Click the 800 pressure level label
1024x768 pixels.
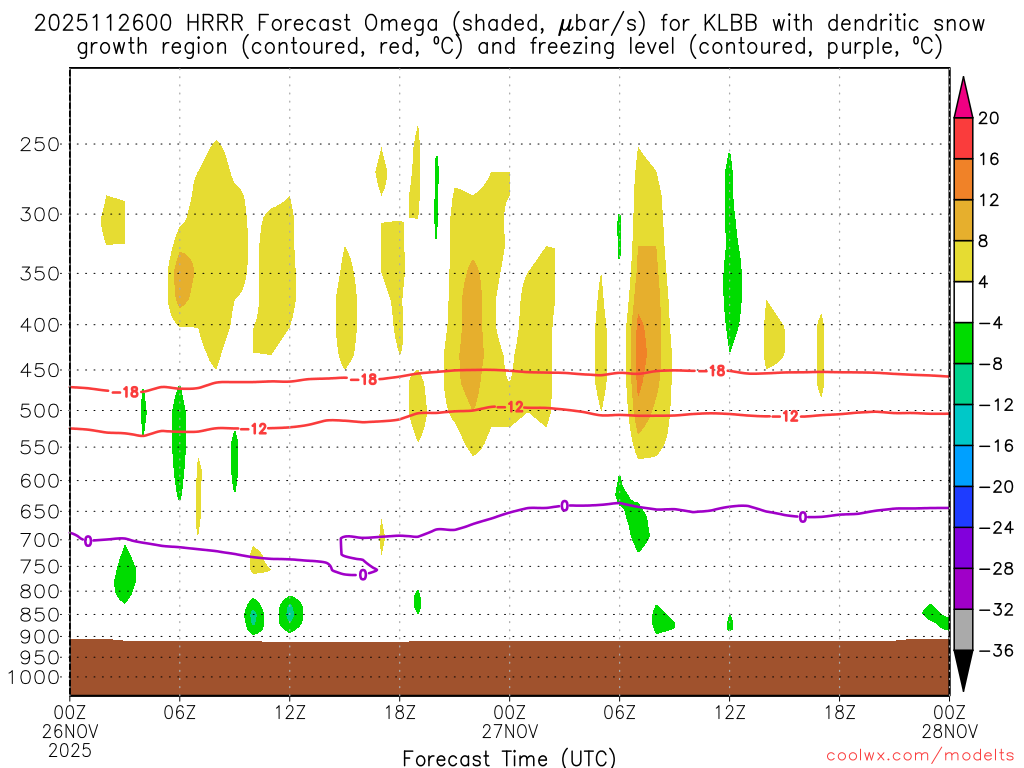(x=40, y=592)
